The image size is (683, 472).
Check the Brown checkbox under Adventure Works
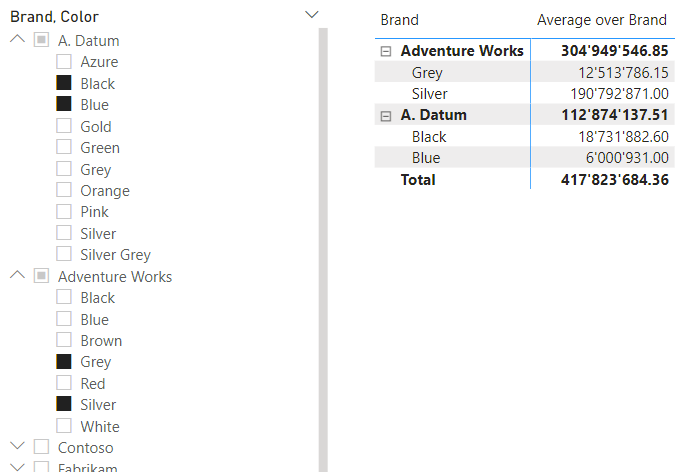point(64,340)
